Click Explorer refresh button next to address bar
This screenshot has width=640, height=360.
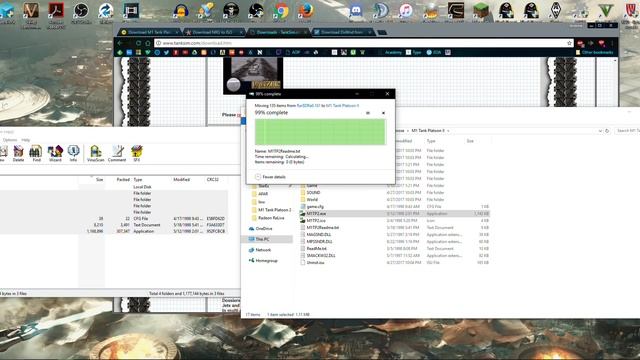[607, 131]
